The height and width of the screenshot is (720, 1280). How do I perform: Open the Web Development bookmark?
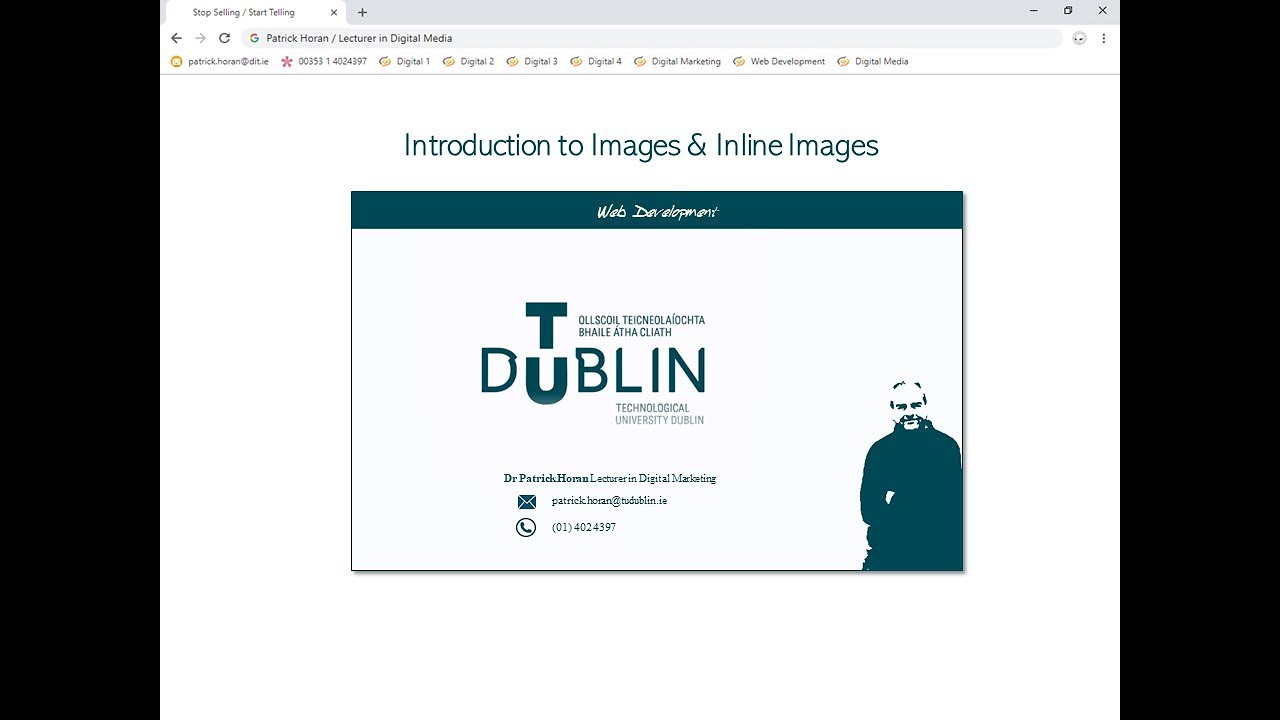click(x=780, y=61)
